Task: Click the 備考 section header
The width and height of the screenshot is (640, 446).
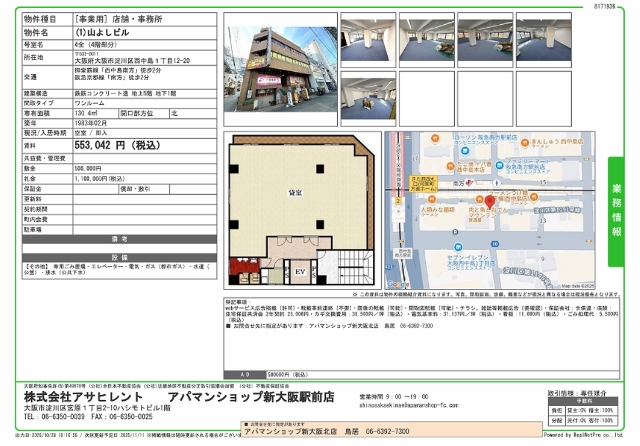Action: coord(118,239)
